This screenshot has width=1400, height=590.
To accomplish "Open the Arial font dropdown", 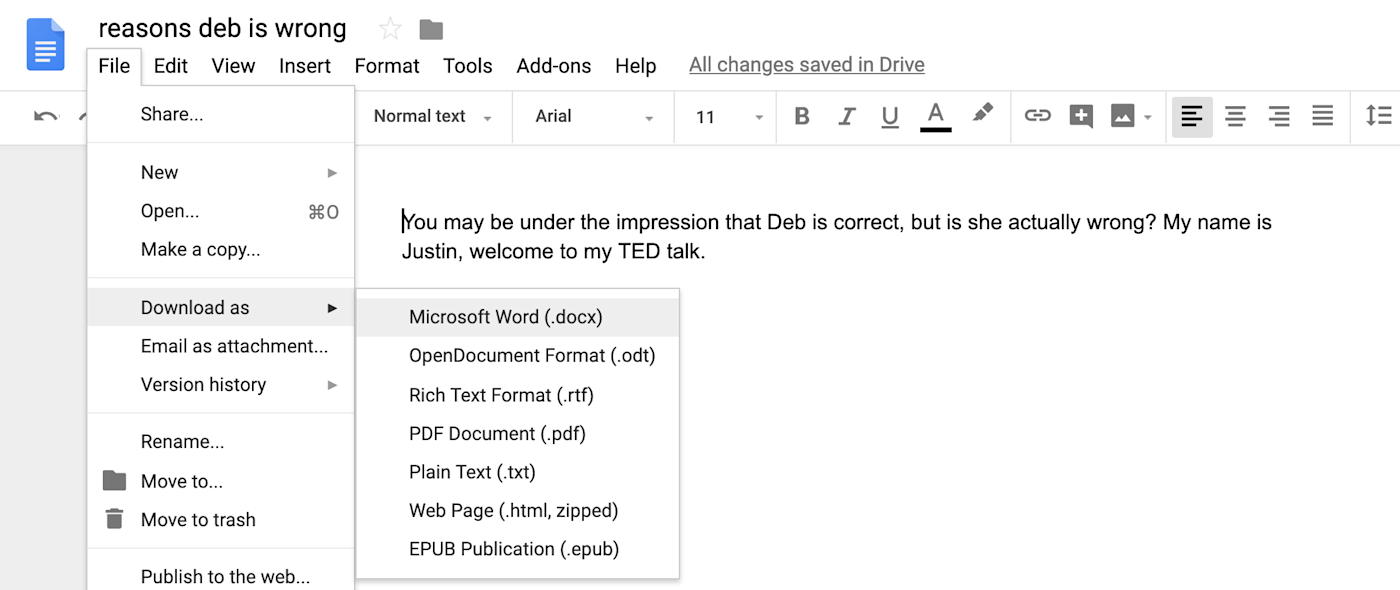I will point(594,116).
